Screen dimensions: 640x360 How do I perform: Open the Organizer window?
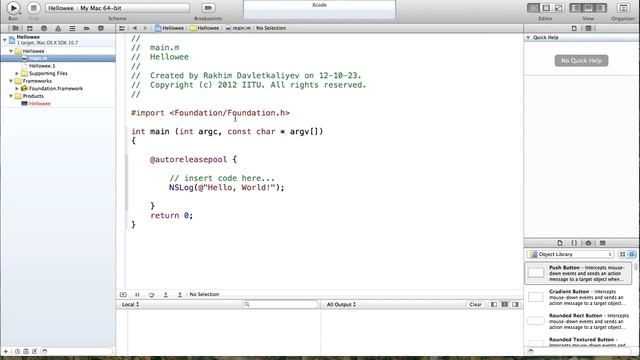click(623, 8)
